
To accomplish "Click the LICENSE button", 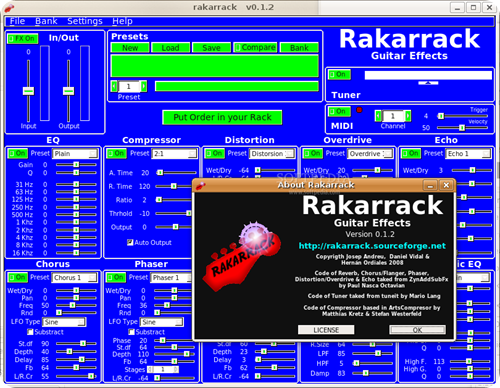I will click(326, 330).
